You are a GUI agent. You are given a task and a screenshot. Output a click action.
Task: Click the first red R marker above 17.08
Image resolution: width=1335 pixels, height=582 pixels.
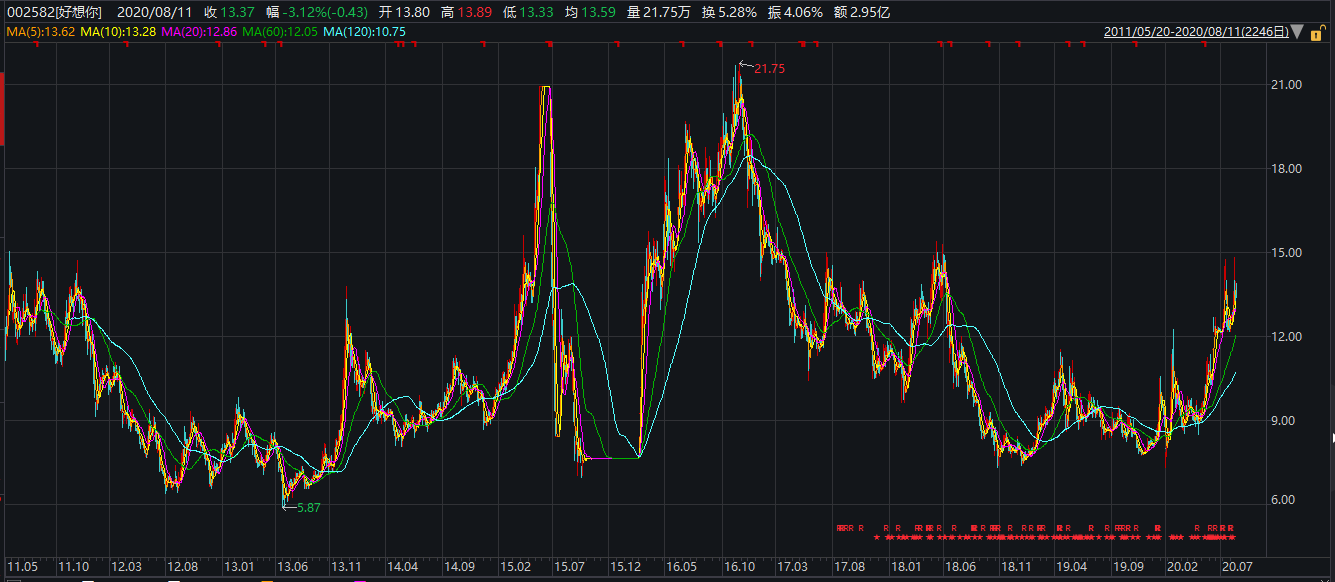coord(840,528)
